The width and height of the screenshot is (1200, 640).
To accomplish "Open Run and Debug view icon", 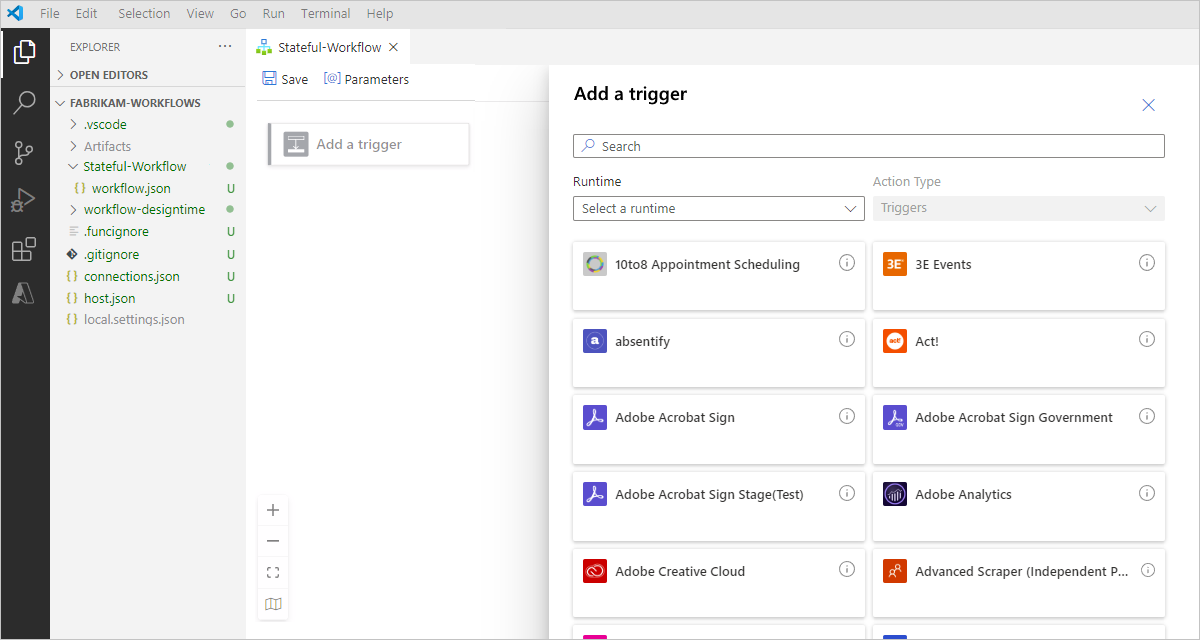I will (x=24, y=201).
